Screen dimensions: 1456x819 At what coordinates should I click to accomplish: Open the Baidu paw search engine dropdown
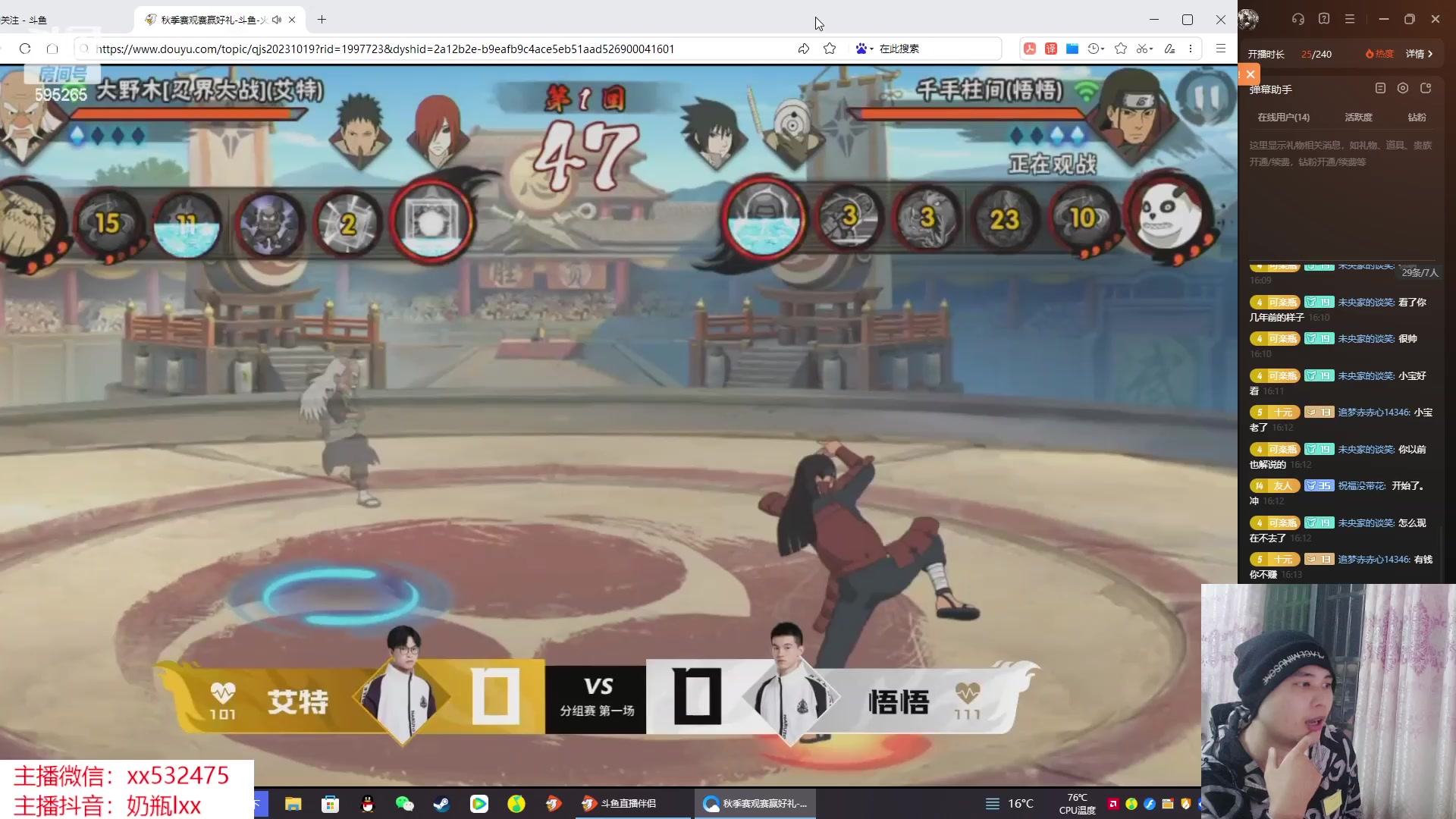pos(864,49)
